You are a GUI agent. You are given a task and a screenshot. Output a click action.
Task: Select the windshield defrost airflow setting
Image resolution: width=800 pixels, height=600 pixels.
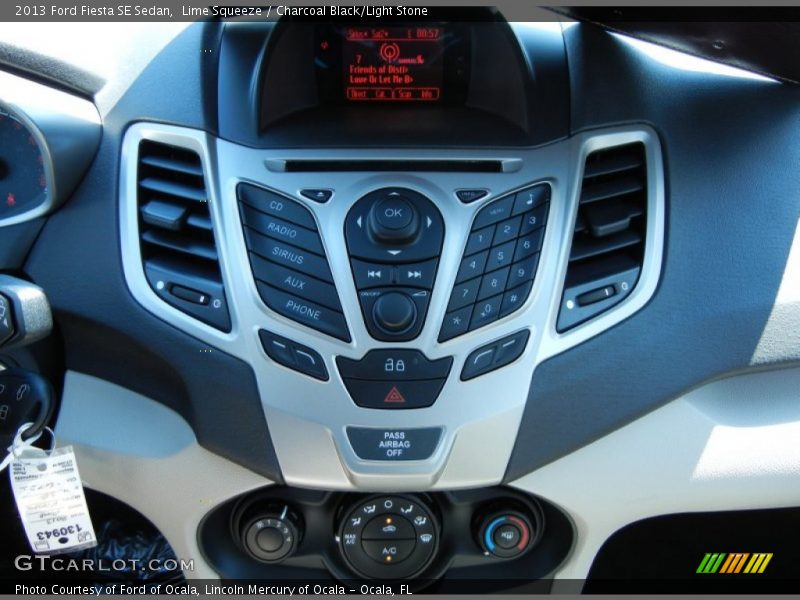click(424, 538)
